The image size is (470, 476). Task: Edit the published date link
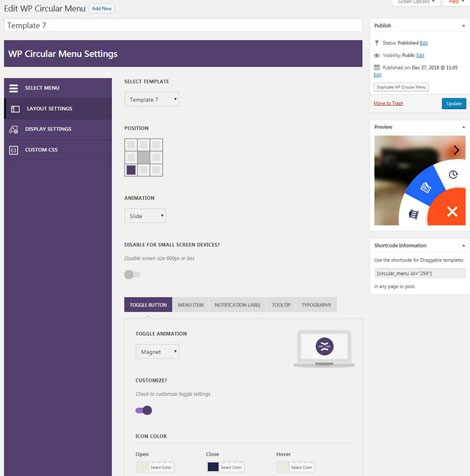[x=377, y=75]
